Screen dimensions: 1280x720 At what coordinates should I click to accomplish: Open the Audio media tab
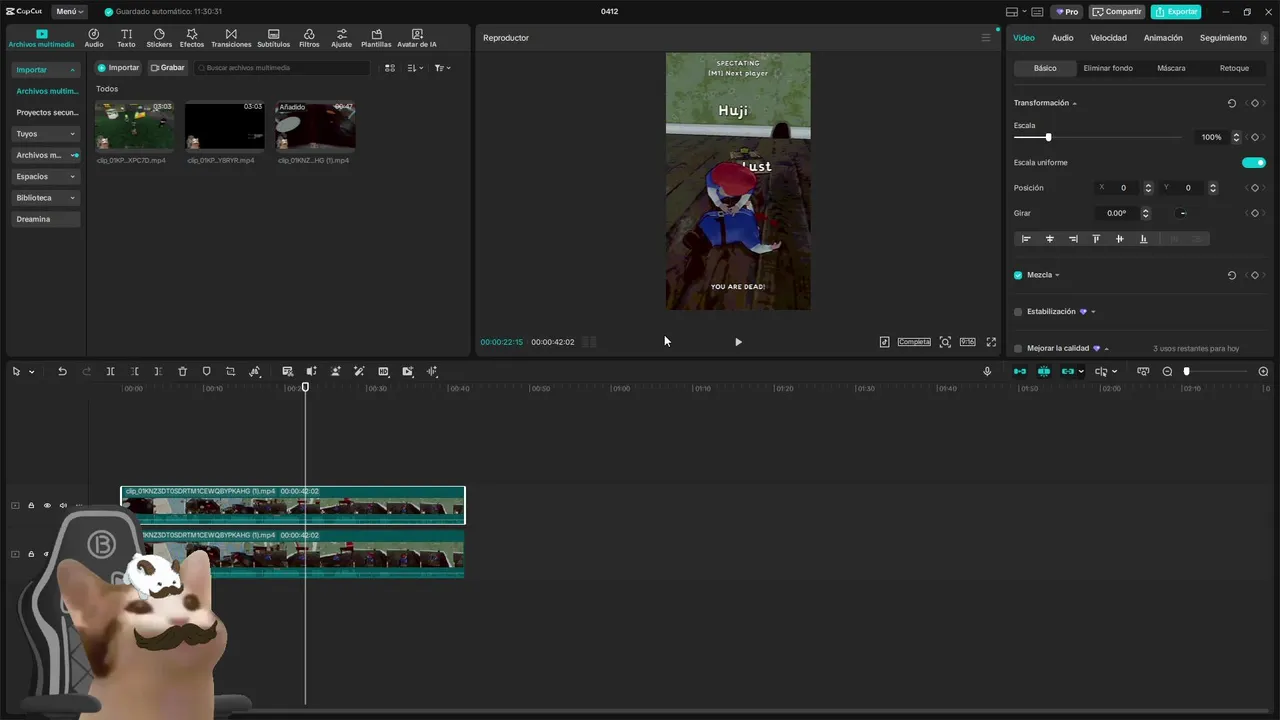pos(94,38)
